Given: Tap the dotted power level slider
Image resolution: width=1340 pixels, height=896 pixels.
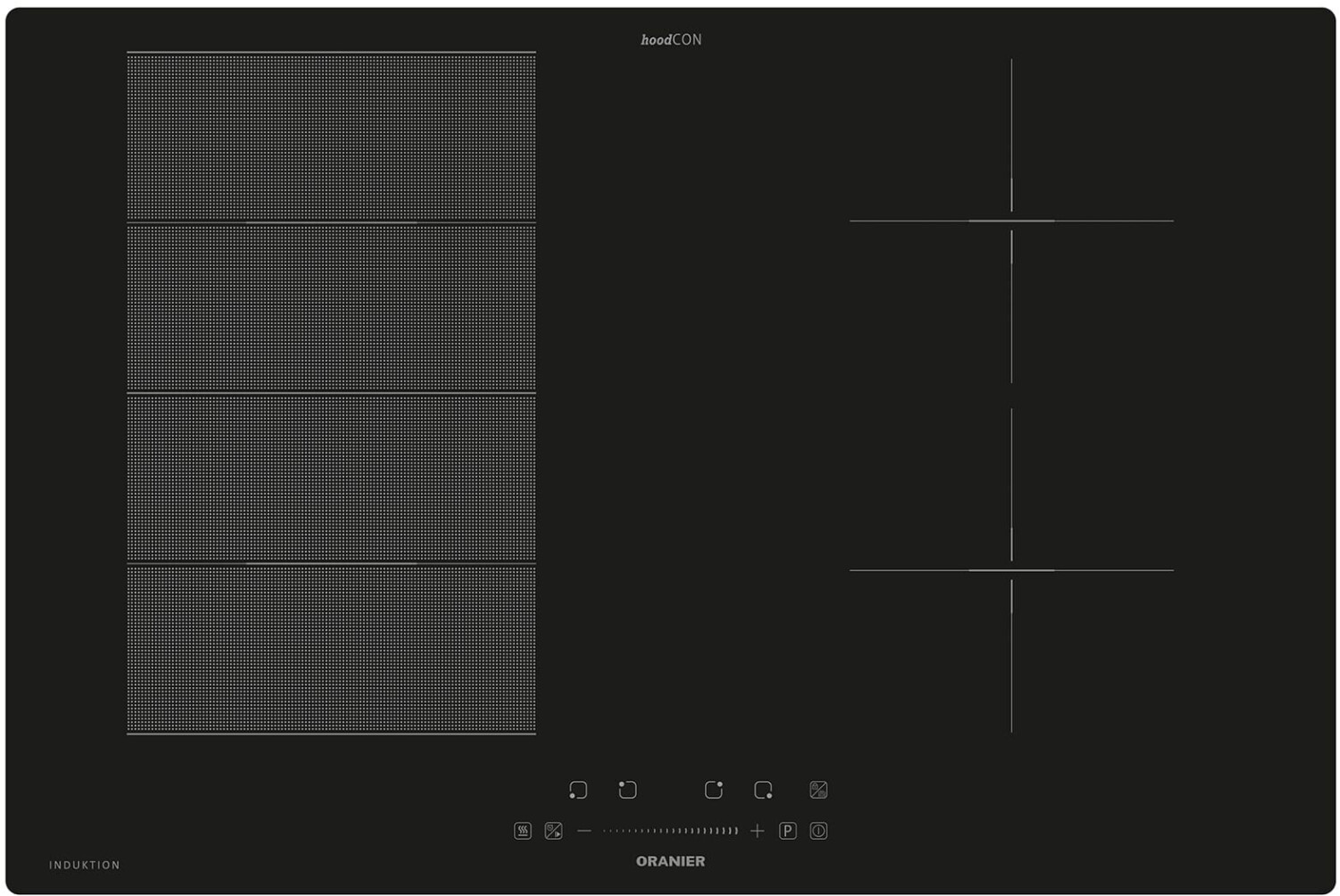Looking at the screenshot, I should [x=670, y=831].
